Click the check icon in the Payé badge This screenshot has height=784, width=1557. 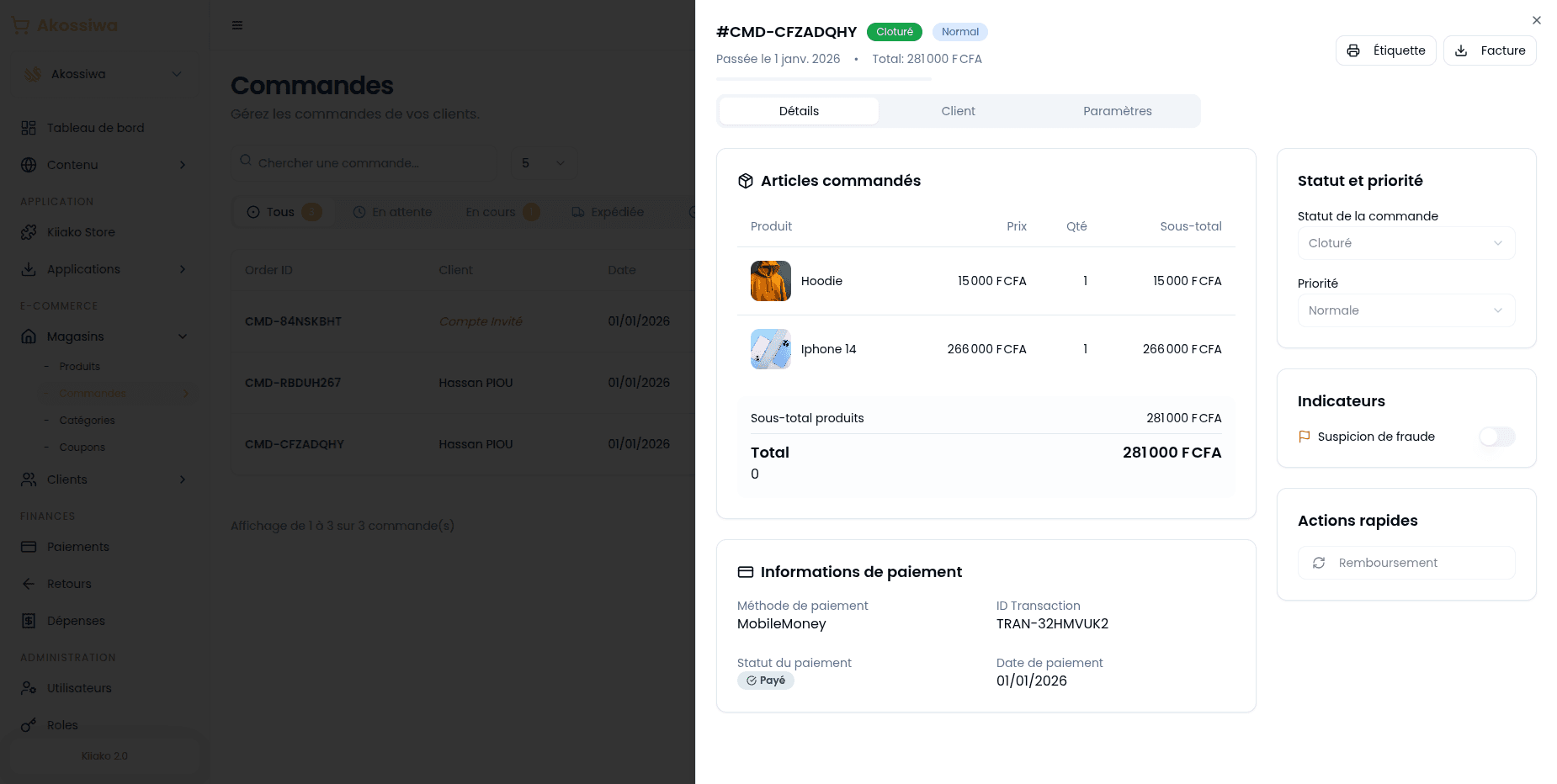click(752, 681)
